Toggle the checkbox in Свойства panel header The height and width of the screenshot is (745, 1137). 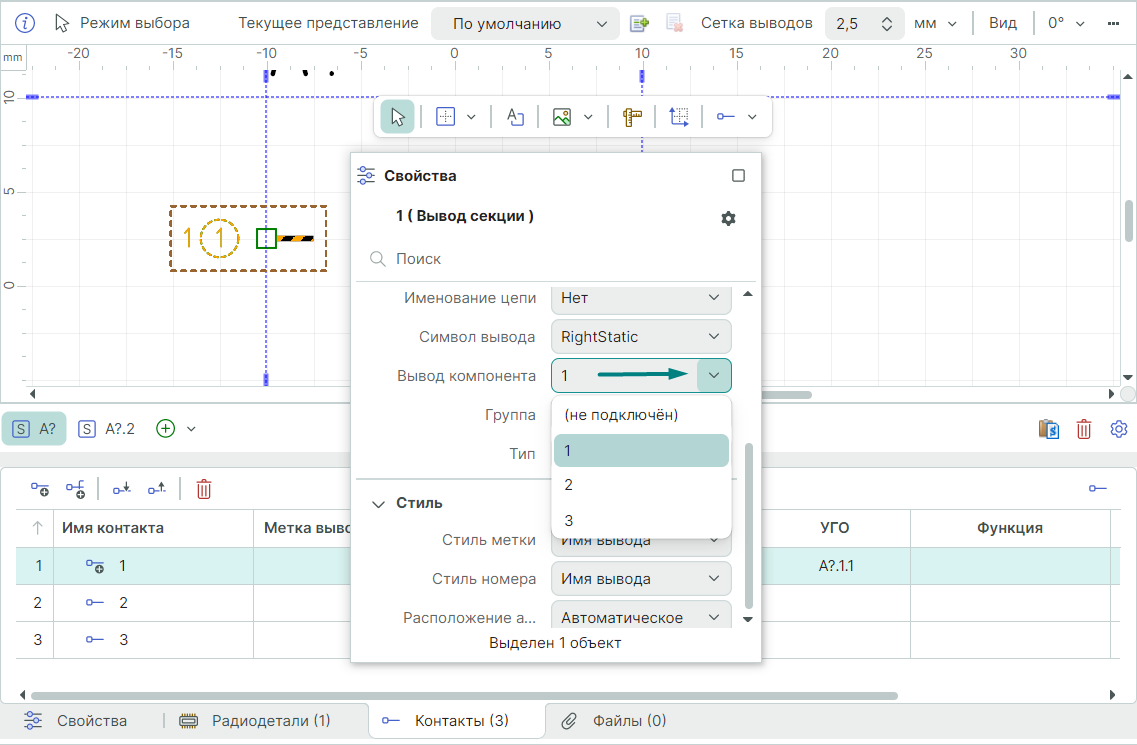(738, 176)
